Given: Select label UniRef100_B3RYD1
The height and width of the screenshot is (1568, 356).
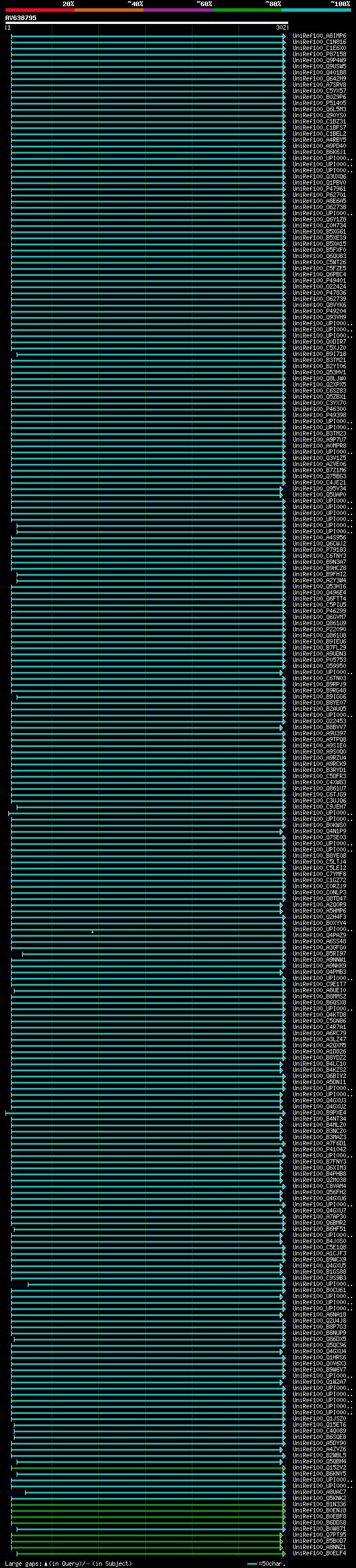Looking at the screenshot, I should (x=319, y=770).
